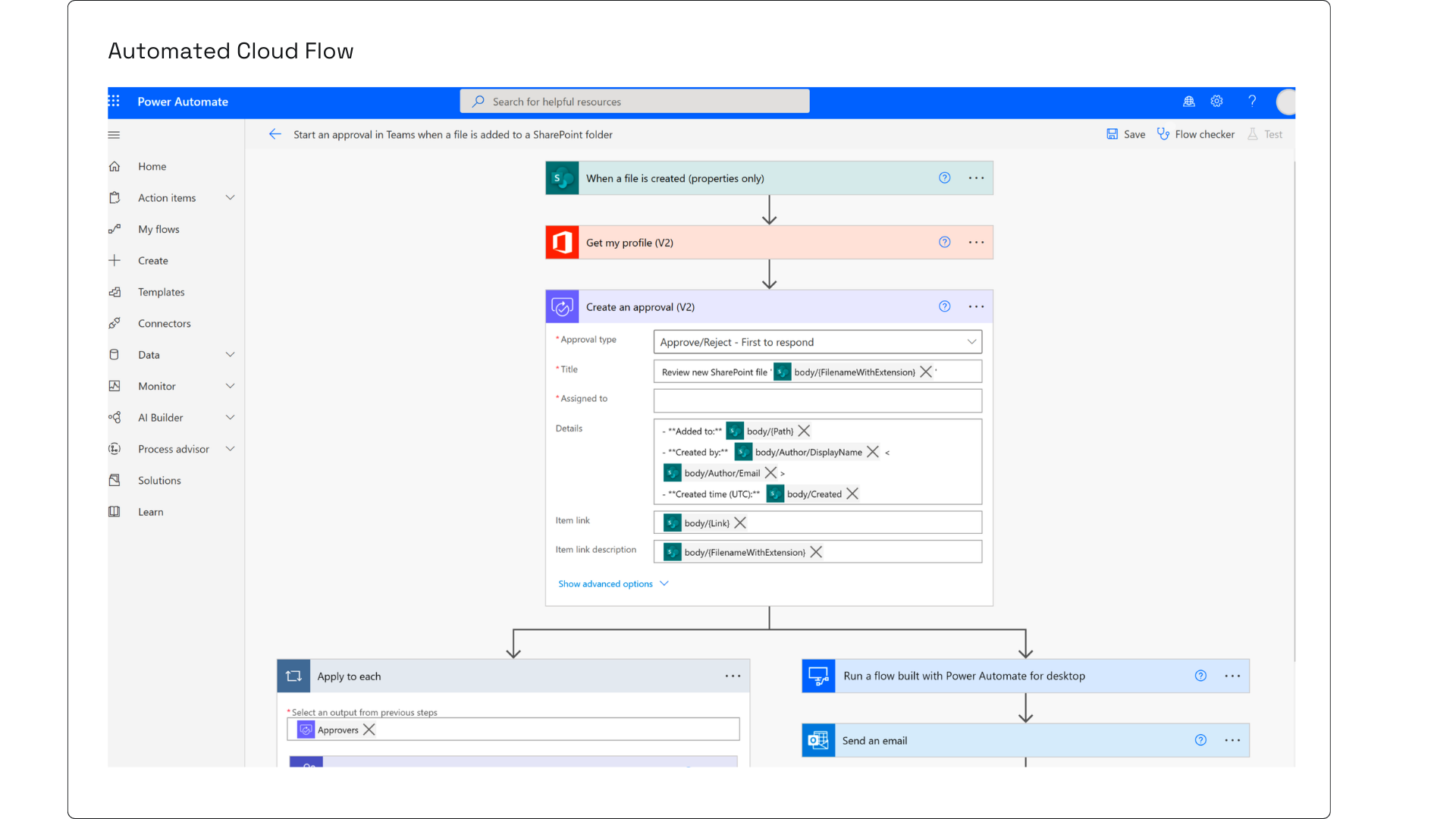1456x819 pixels.
Task: Open ellipsis menu on When a file is created
Action: tap(976, 178)
